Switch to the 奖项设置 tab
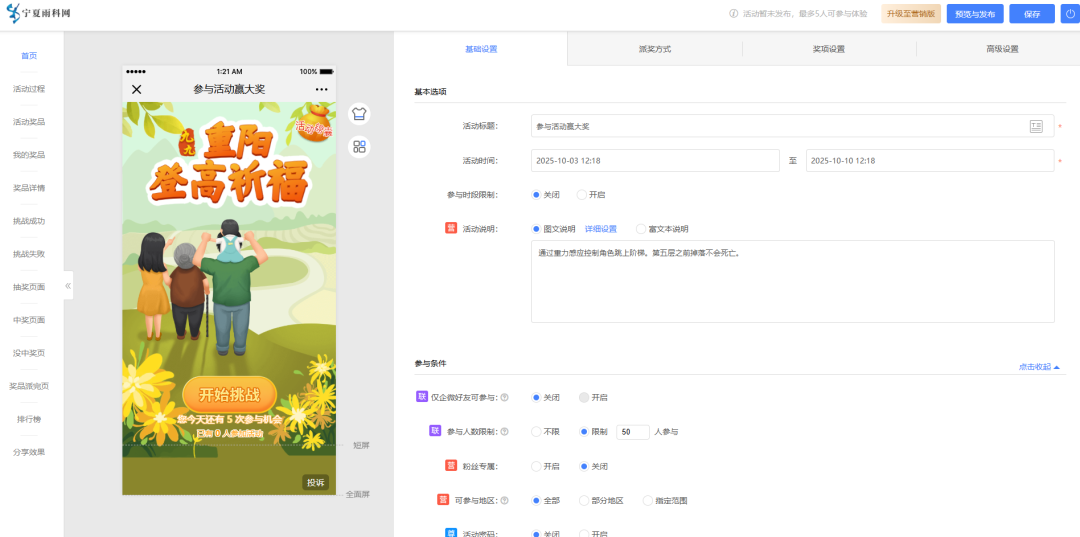Screen dimensions: 1080x537 [829, 49]
